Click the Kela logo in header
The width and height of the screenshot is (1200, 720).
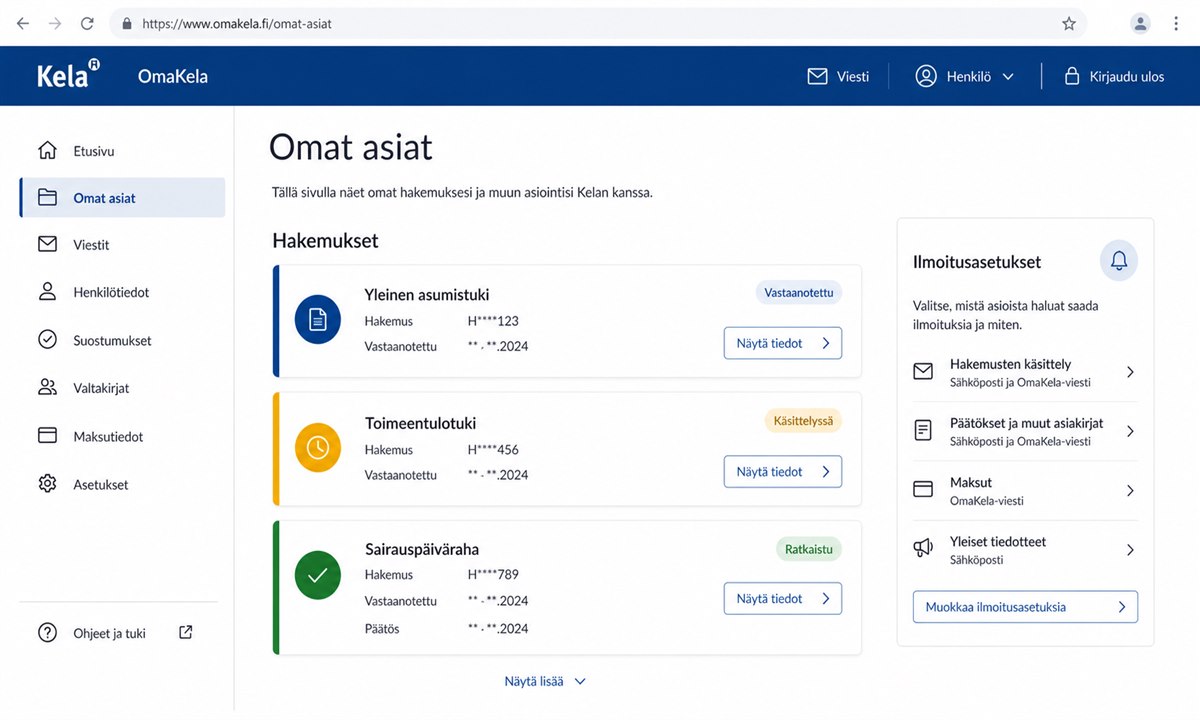coord(68,75)
